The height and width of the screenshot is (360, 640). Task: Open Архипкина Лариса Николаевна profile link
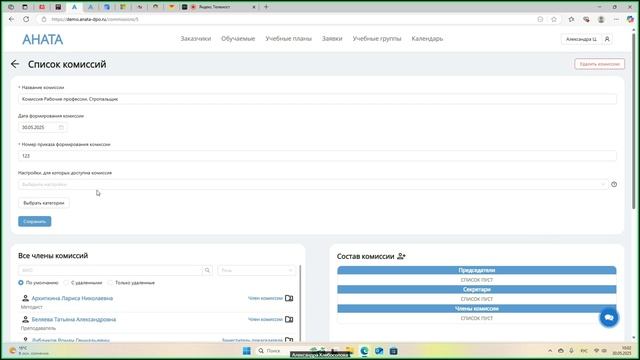(x=72, y=298)
